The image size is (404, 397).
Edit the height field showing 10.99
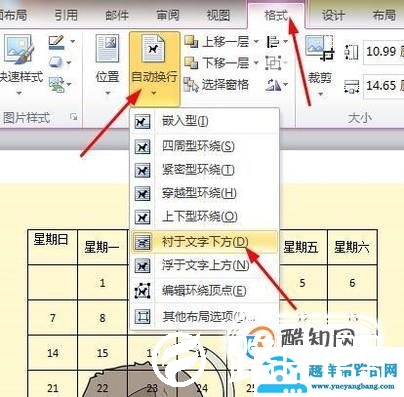384,52
